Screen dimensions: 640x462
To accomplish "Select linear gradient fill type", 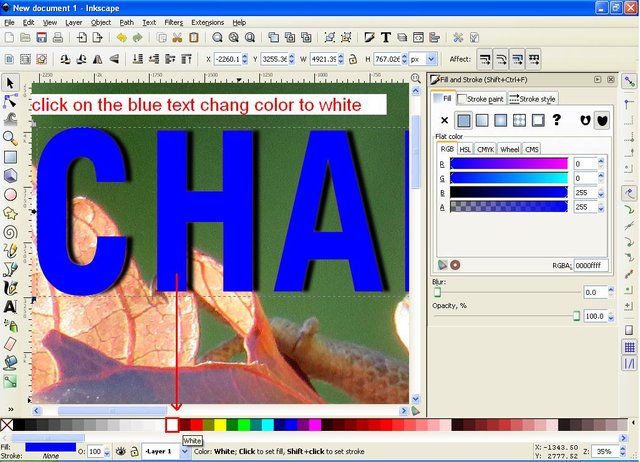I will click(482, 120).
